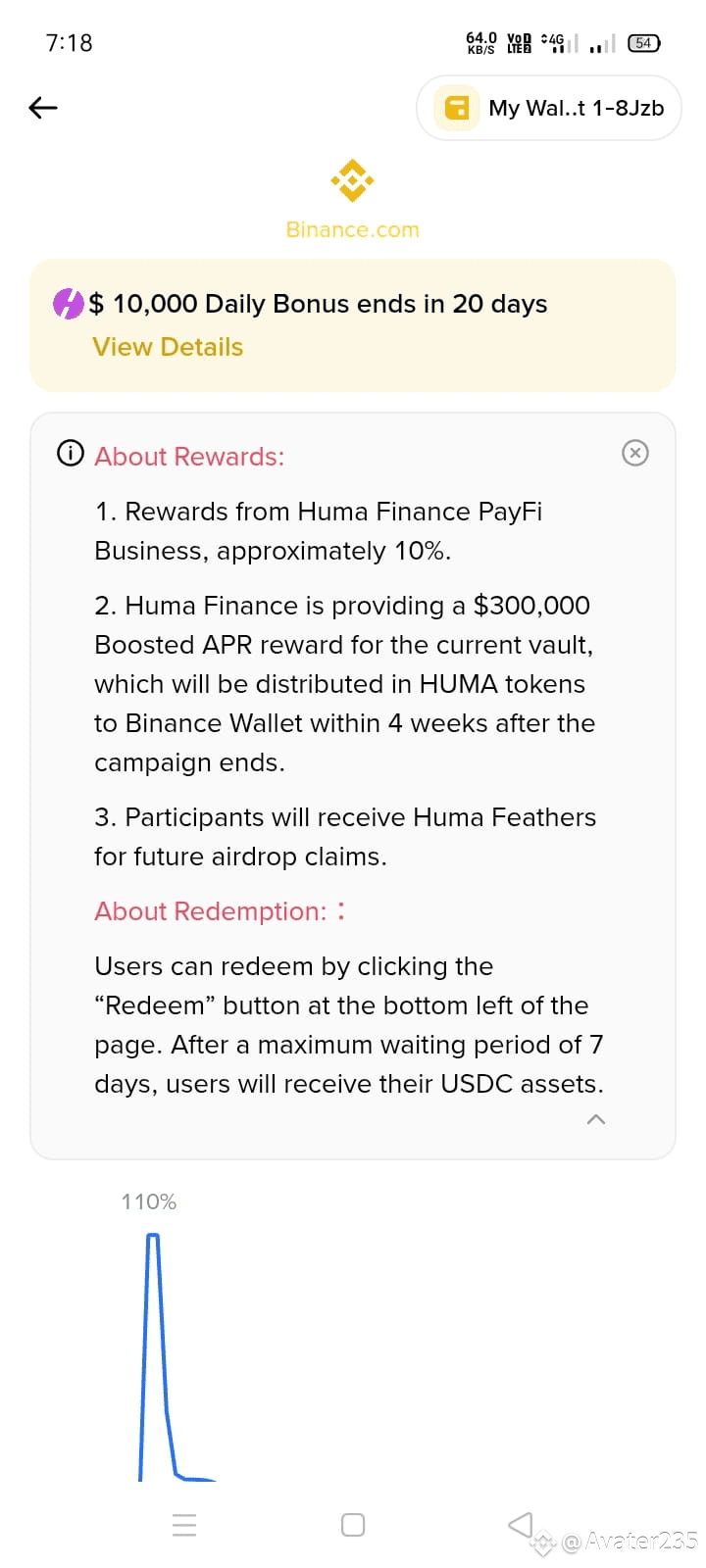Dismiss the About Rewards info card
Image resolution: width=706 pixels, height=1568 pixels.
(x=635, y=453)
